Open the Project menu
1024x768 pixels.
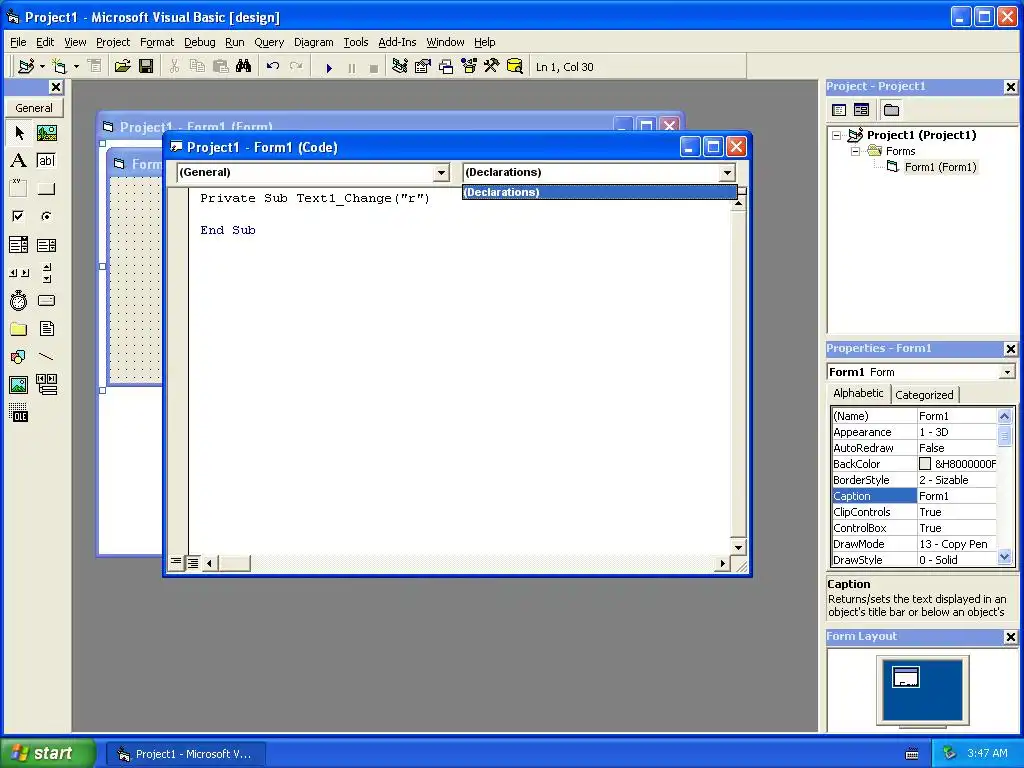[113, 42]
